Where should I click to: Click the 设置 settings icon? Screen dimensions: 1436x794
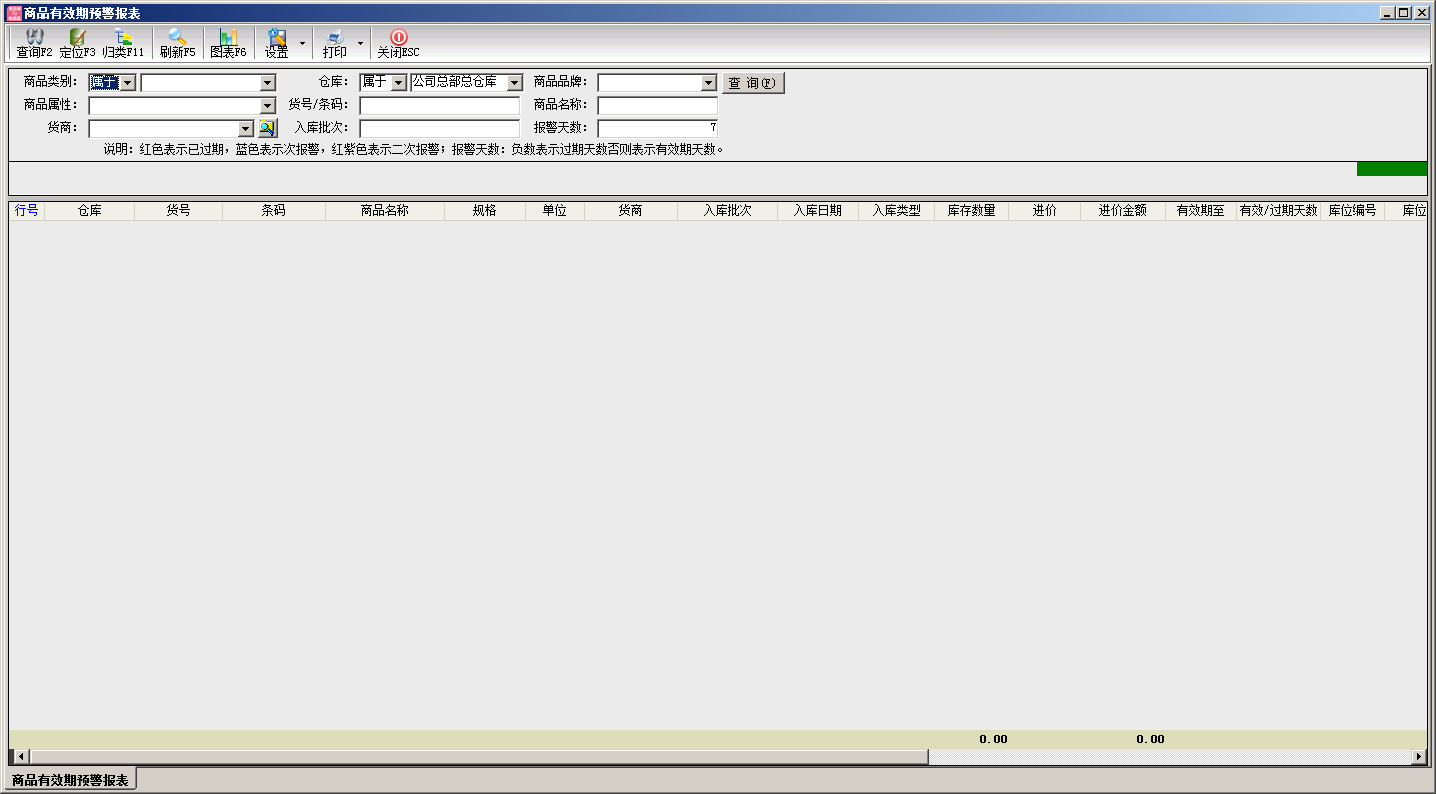277,43
